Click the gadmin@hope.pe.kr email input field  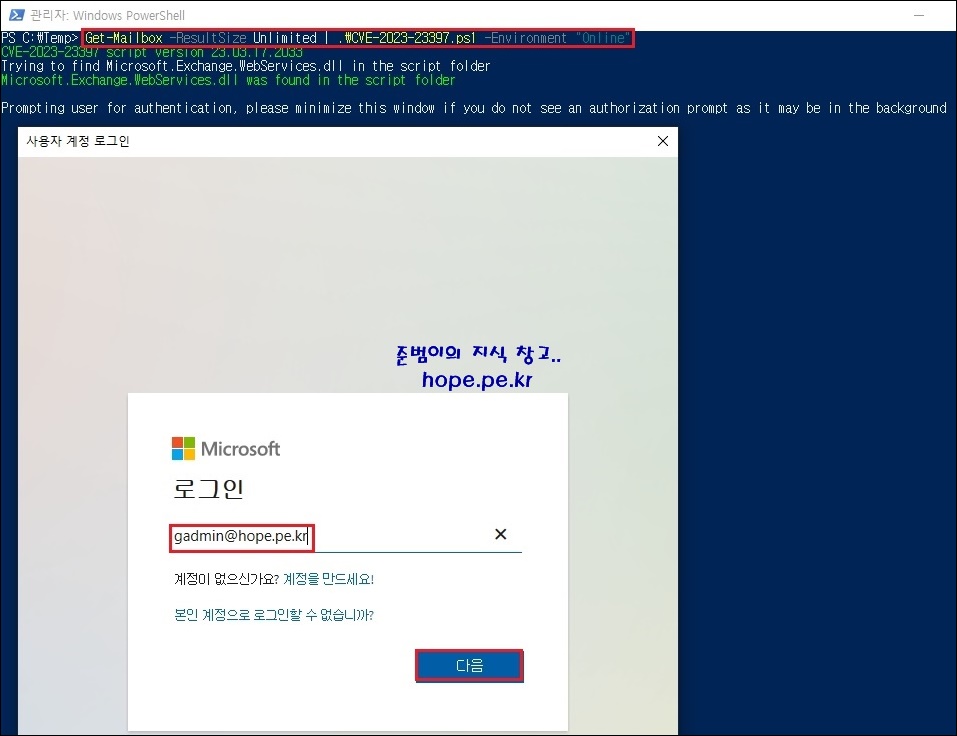[345, 536]
